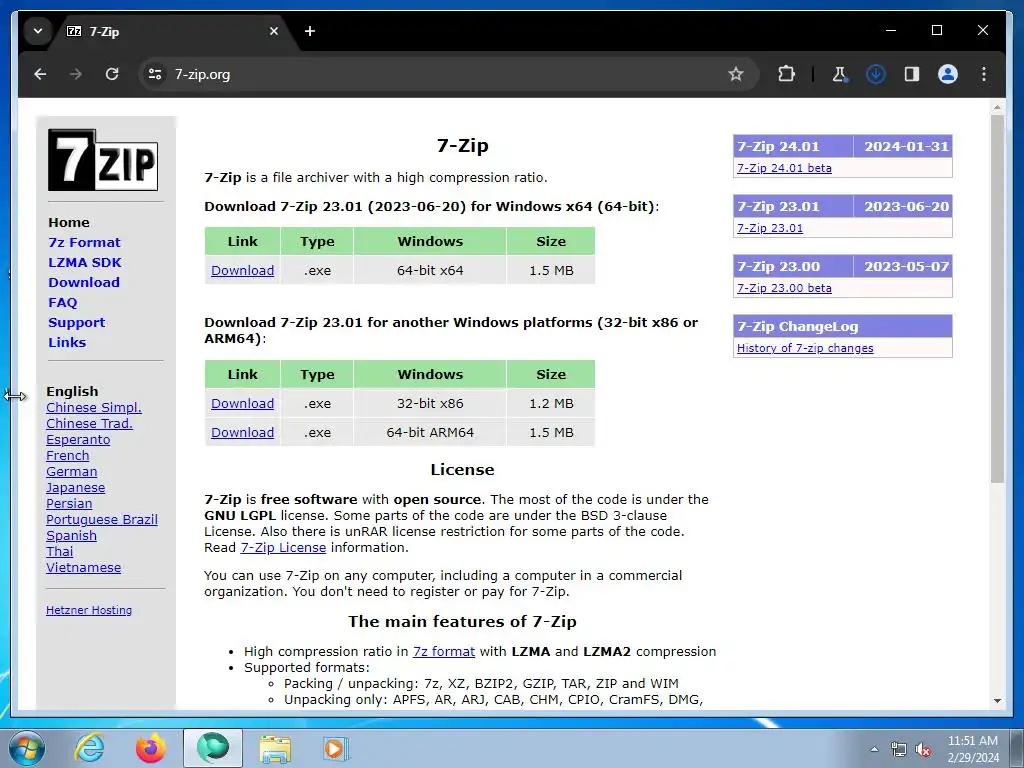This screenshot has height=768, width=1024.
Task: Download the 64-bit ARM64 .exe installer
Action: (242, 432)
